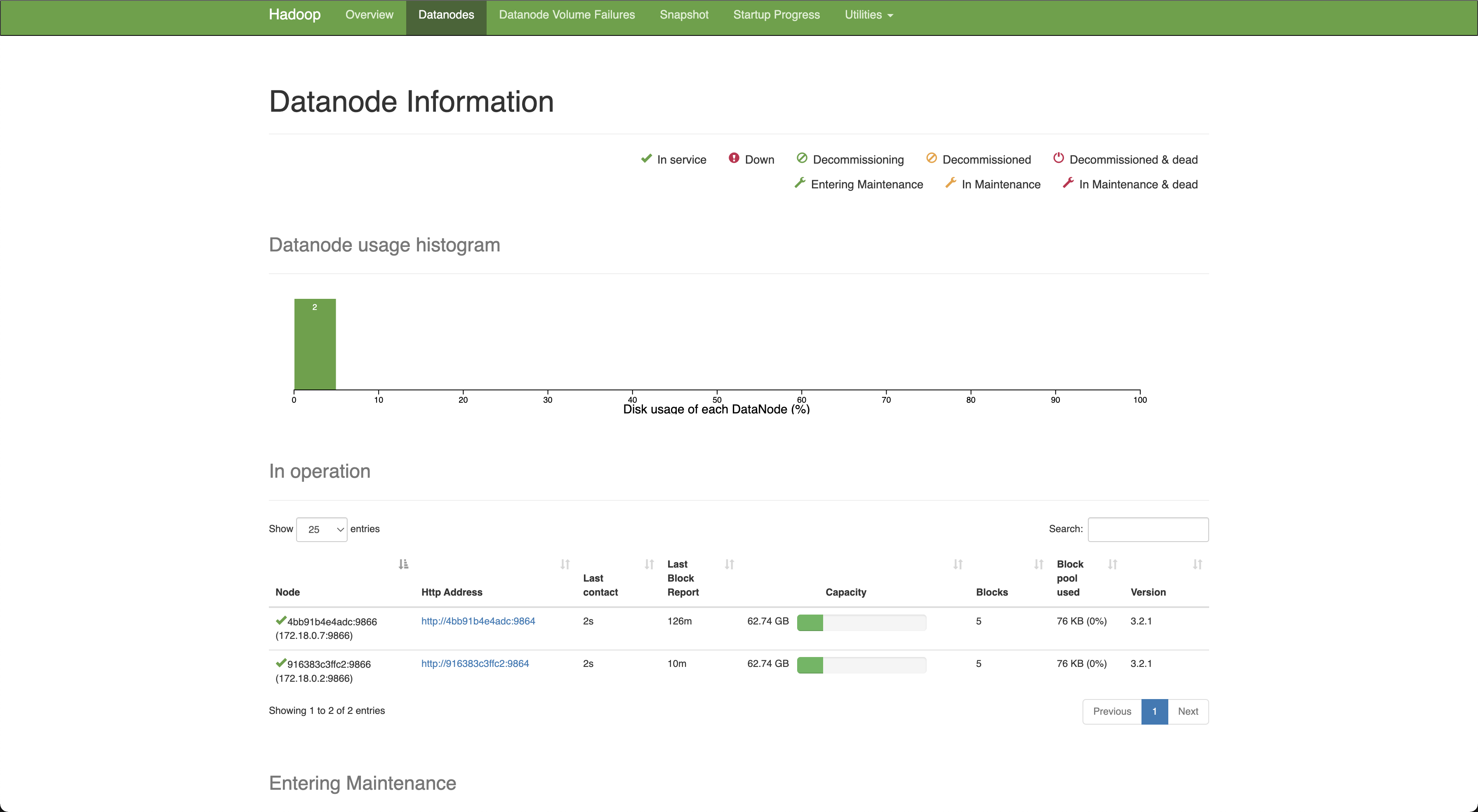
Task: Click capacity bar for node 916383c3ffc2
Action: 861,665
